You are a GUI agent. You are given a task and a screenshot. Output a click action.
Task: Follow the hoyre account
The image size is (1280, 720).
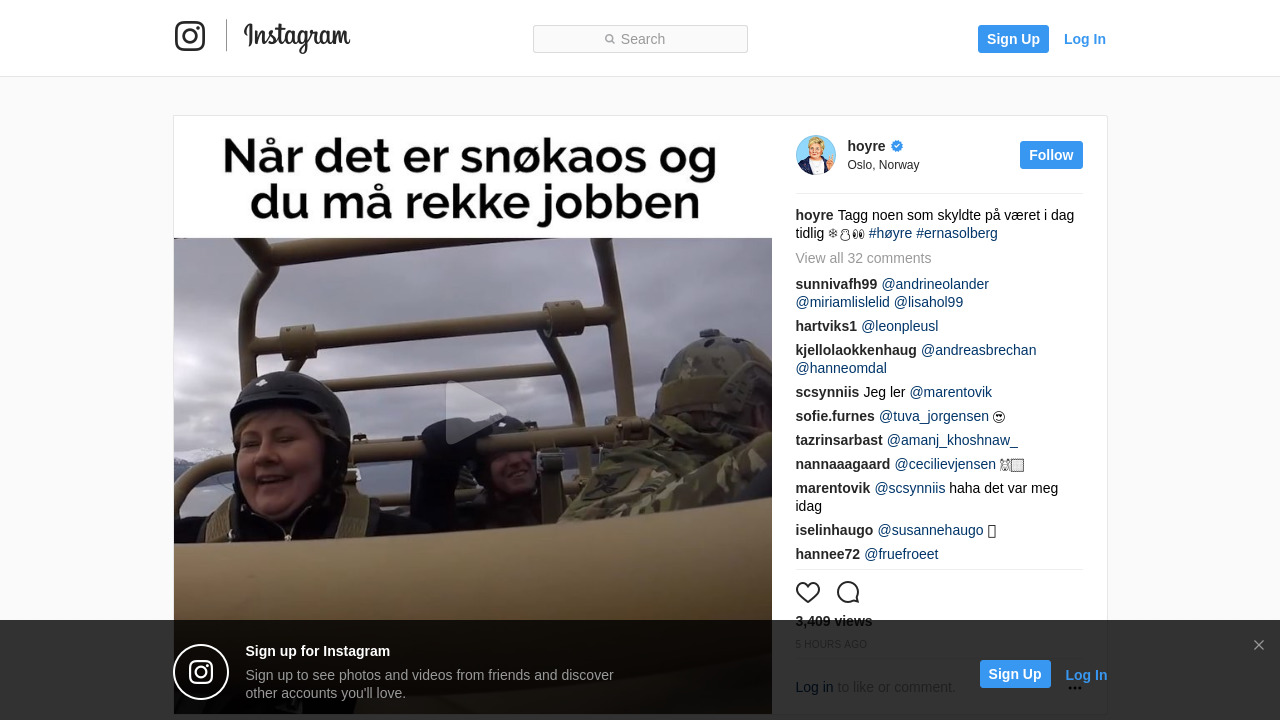(1051, 155)
